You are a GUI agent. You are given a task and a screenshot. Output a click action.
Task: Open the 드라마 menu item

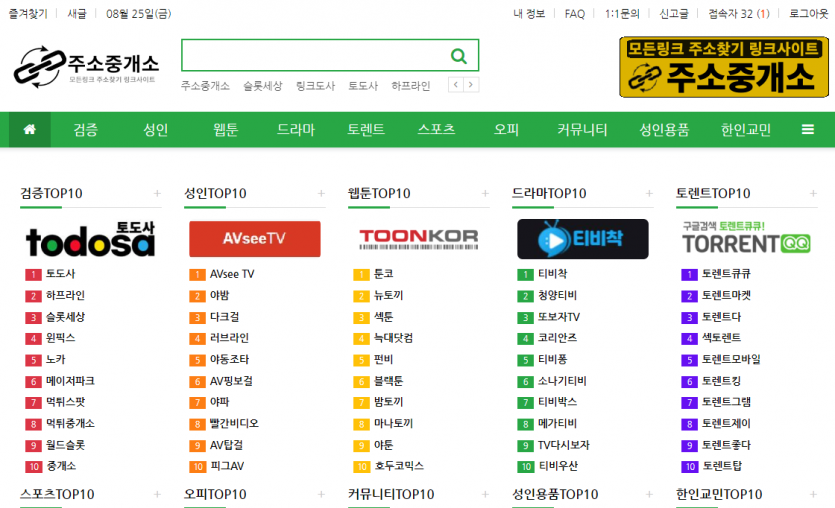tap(296, 129)
